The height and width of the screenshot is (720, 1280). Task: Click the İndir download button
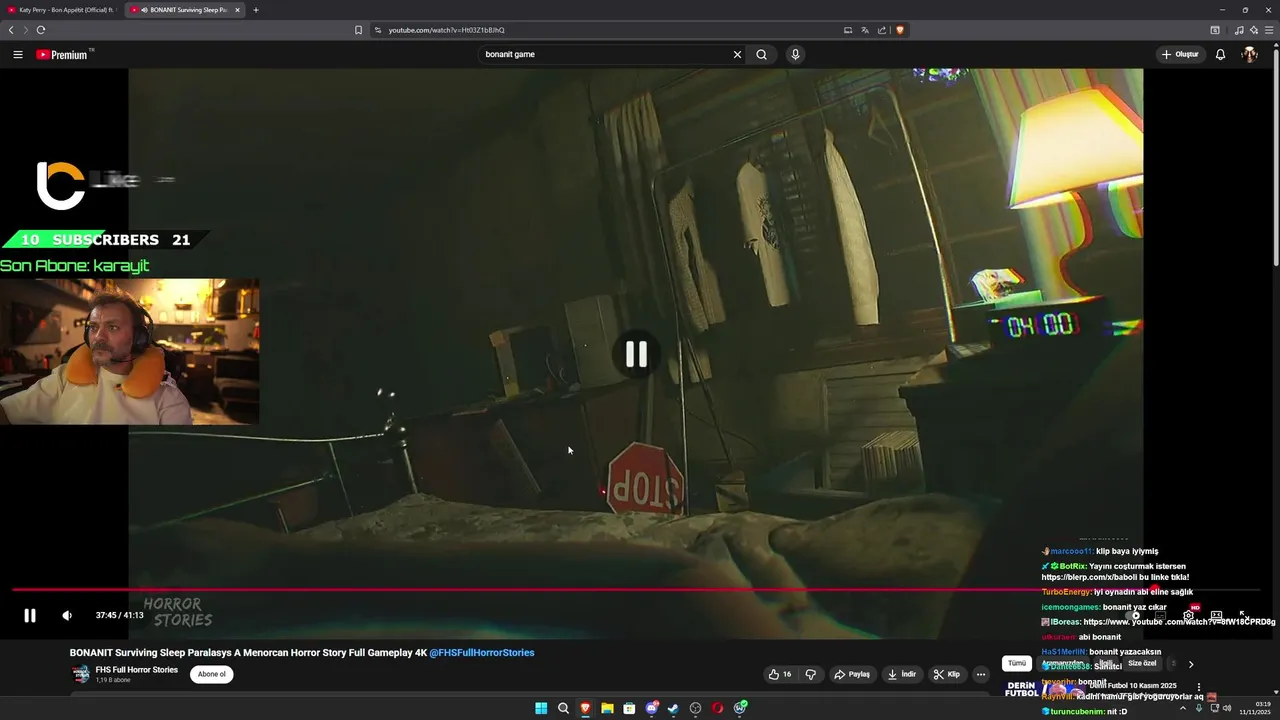[x=902, y=674]
